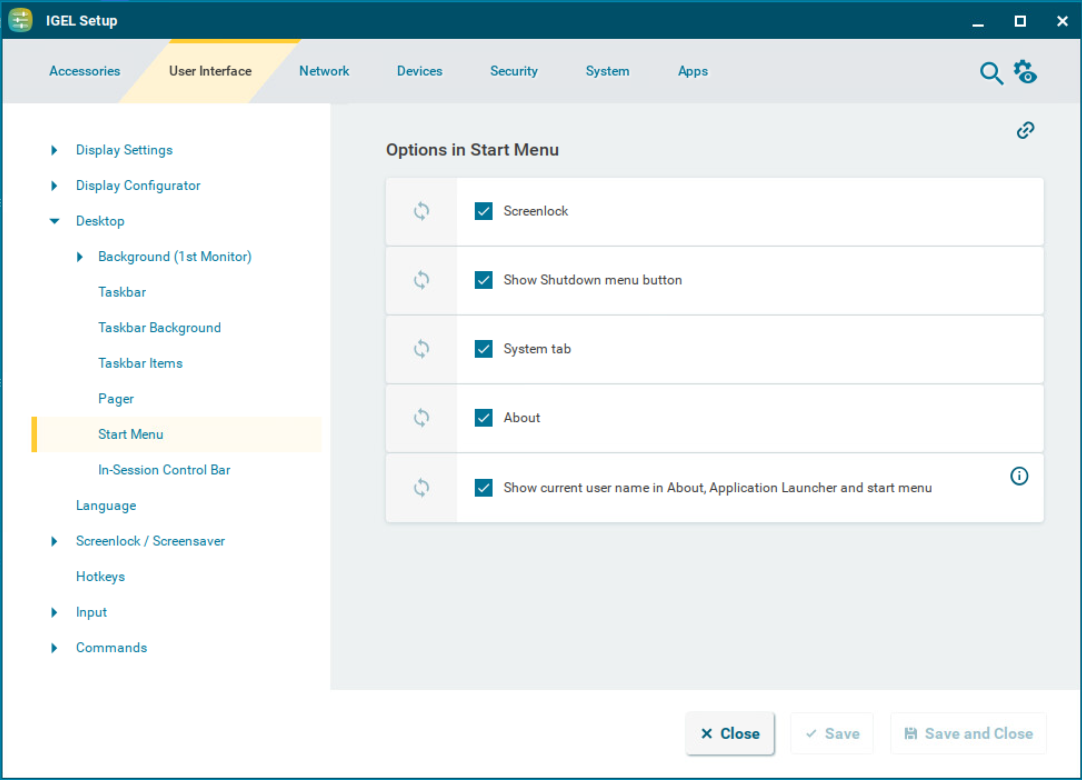Screen dimensions: 1082x780
Task: Click the gear-and-eye settings view icon
Action: point(1025,72)
